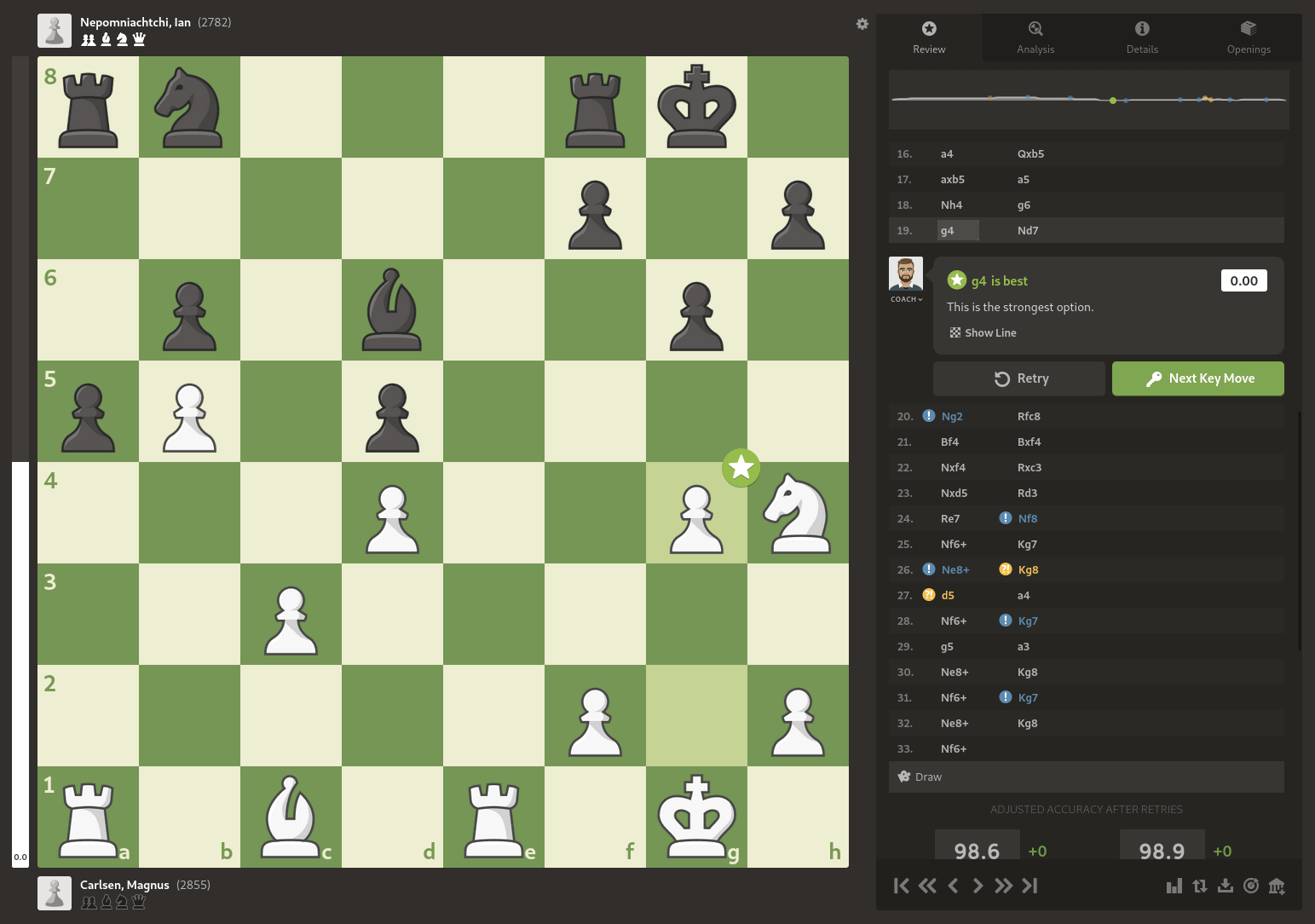The image size is (1315, 924).
Task: Open the board settings gear
Action: pos(862,24)
